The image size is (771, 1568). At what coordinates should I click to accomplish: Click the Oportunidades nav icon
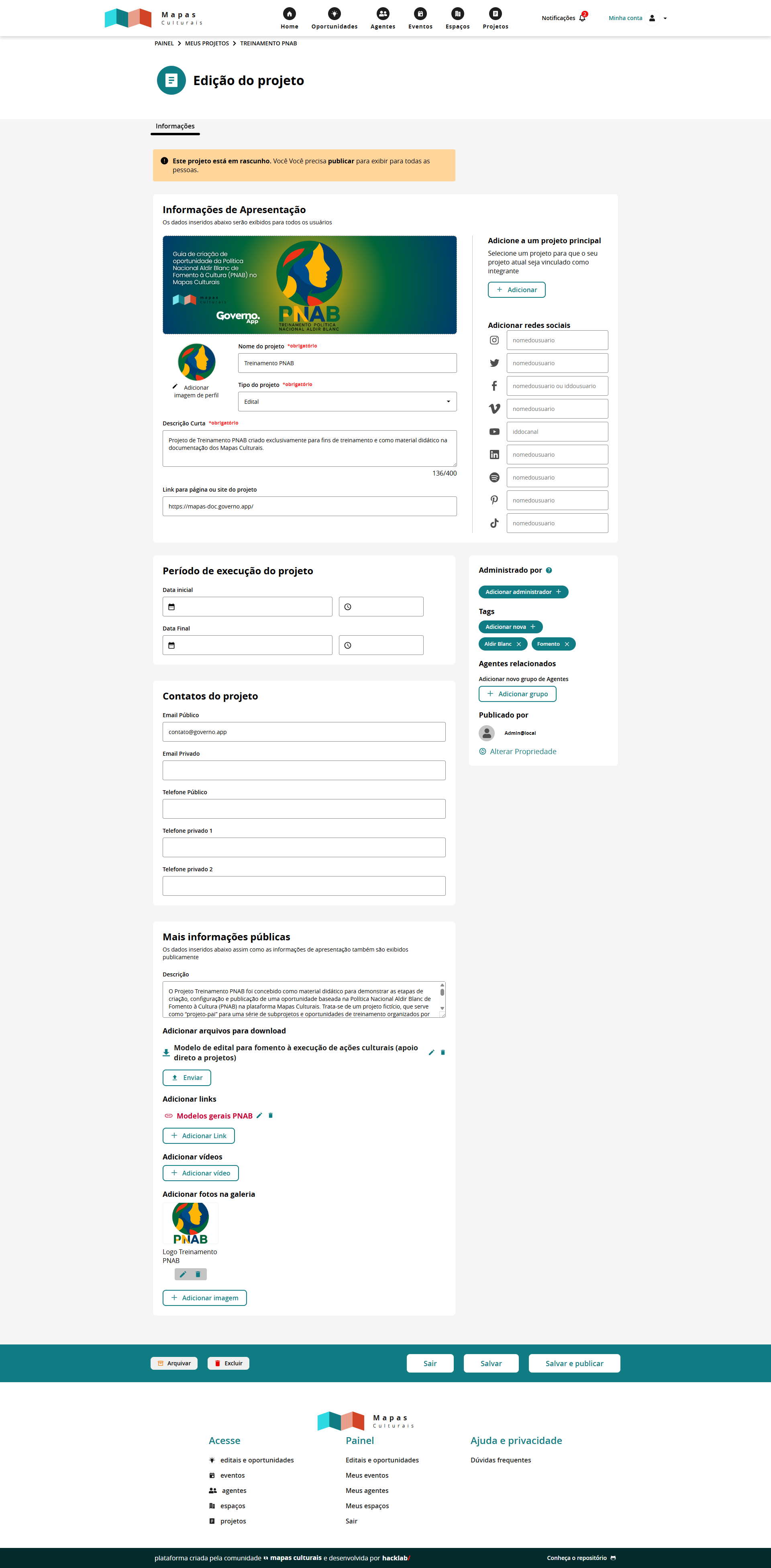click(335, 14)
